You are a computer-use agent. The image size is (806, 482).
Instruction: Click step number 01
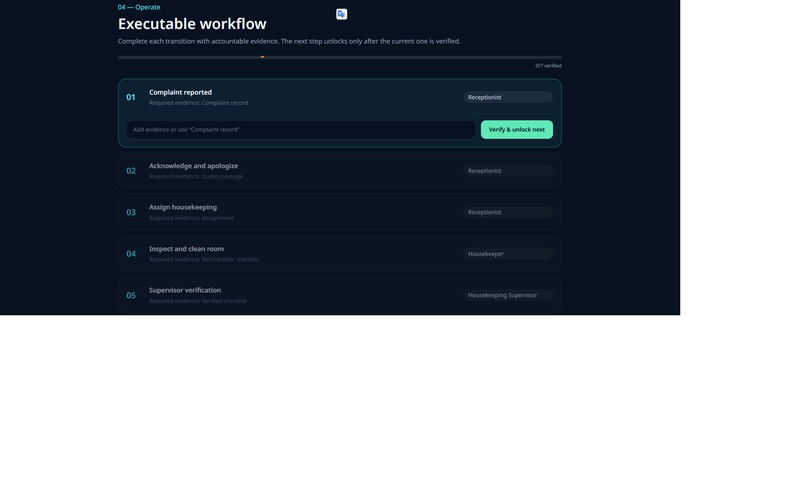point(131,97)
